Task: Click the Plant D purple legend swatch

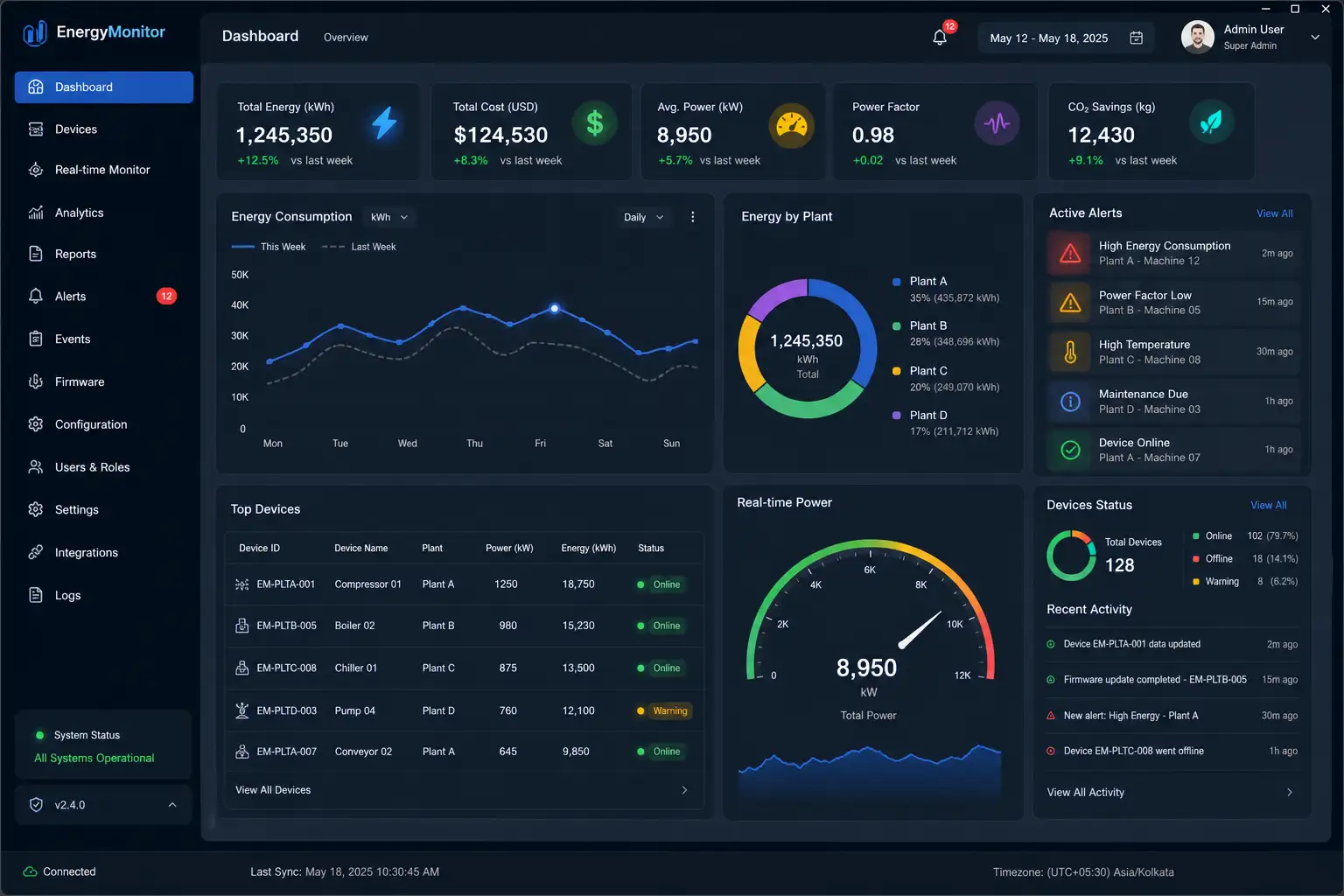Action: (x=896, y=416)
